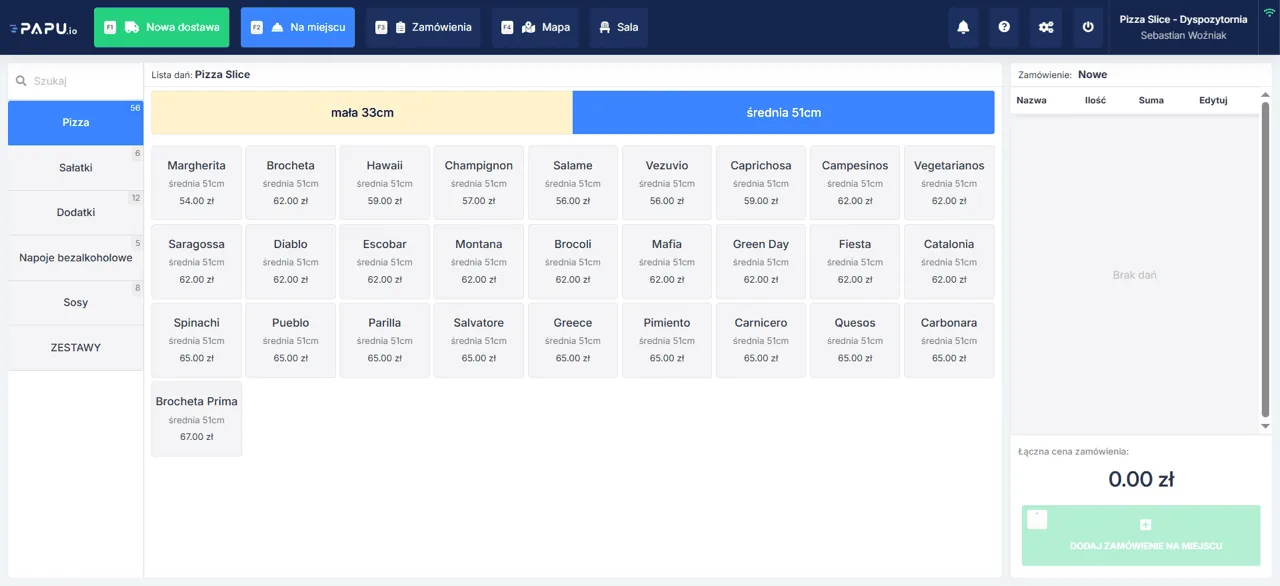Add Margherita pizza to order

[x=196, y=183]
